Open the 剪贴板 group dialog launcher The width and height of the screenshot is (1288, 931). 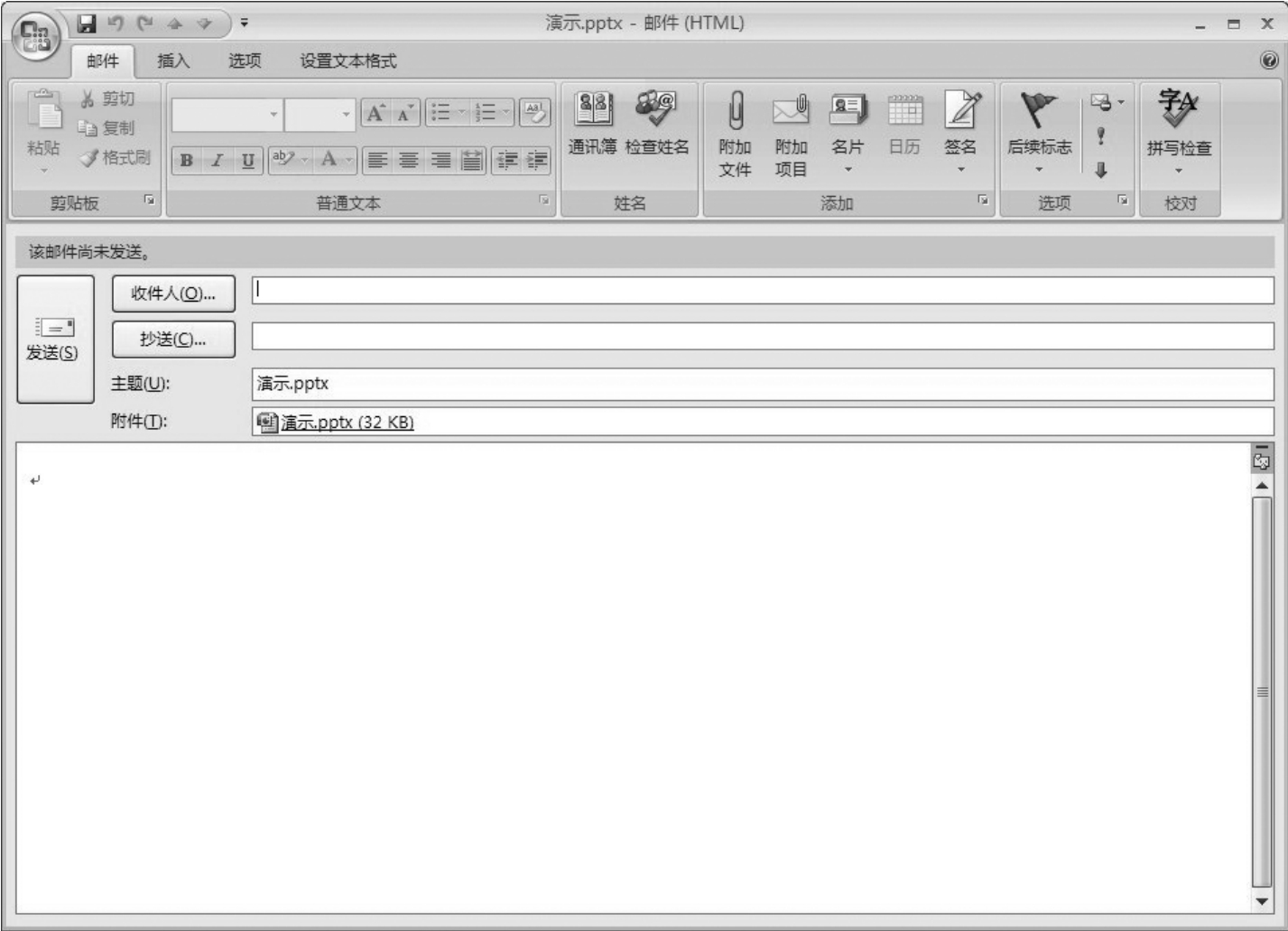(150, 201)
